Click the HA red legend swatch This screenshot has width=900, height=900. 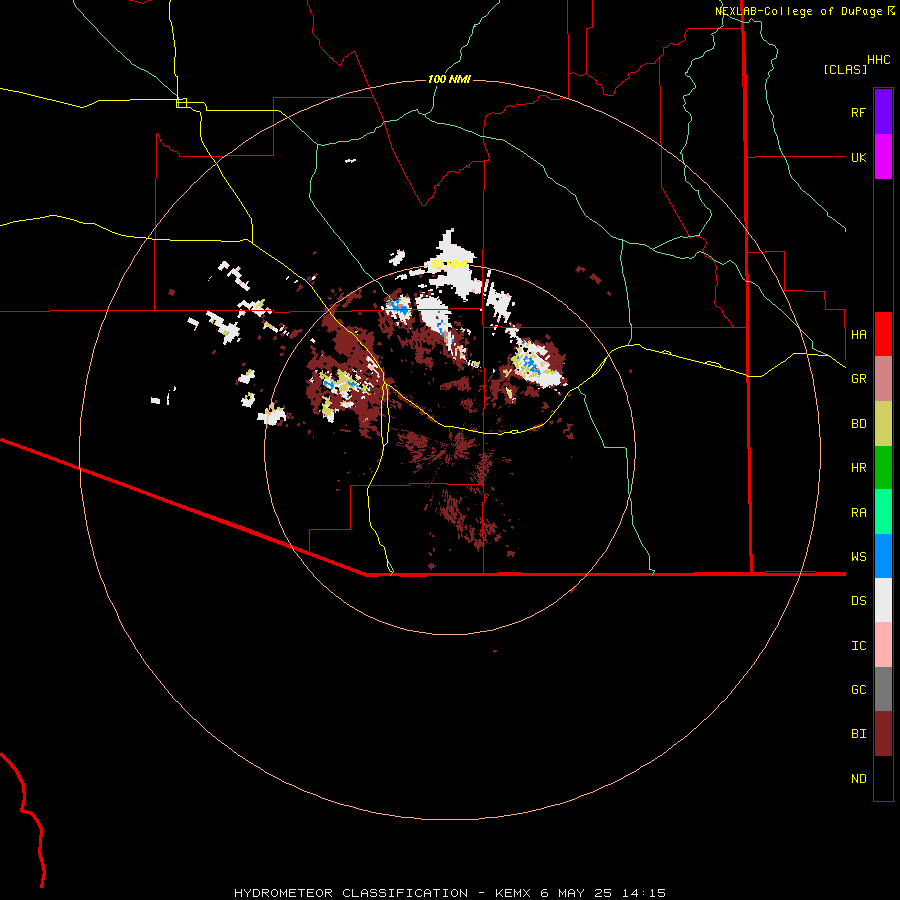coord(883,334)
